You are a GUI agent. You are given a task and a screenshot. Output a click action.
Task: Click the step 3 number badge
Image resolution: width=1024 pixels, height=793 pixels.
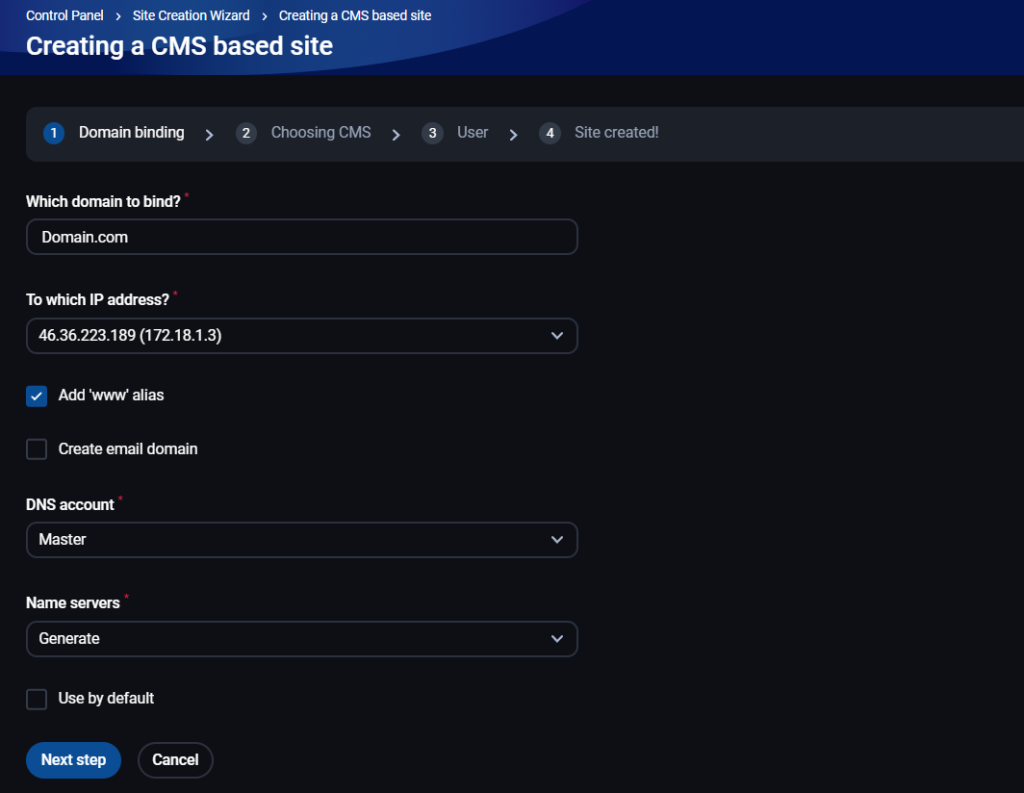[432, 133]
